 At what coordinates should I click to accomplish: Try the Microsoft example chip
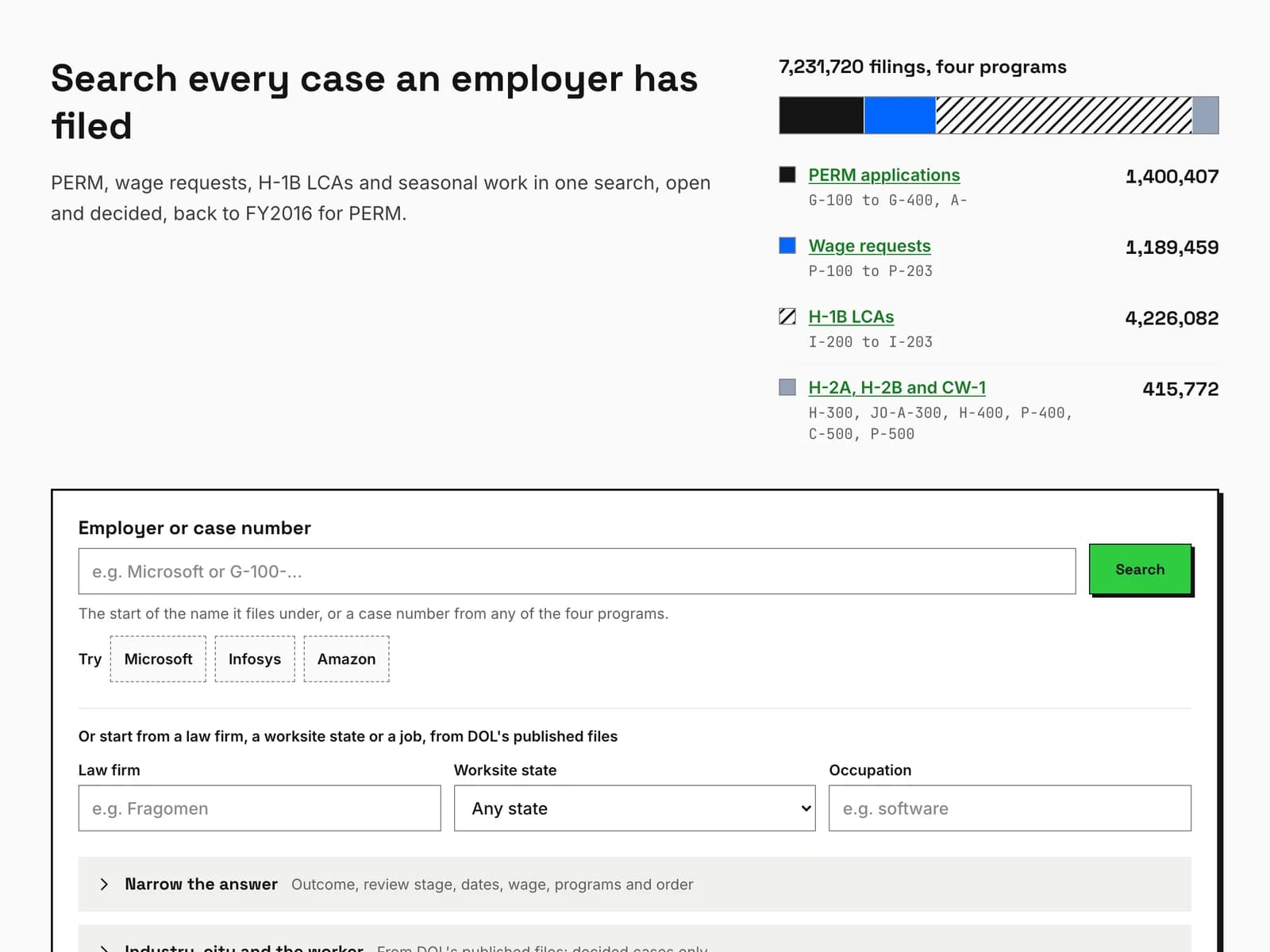158,658
